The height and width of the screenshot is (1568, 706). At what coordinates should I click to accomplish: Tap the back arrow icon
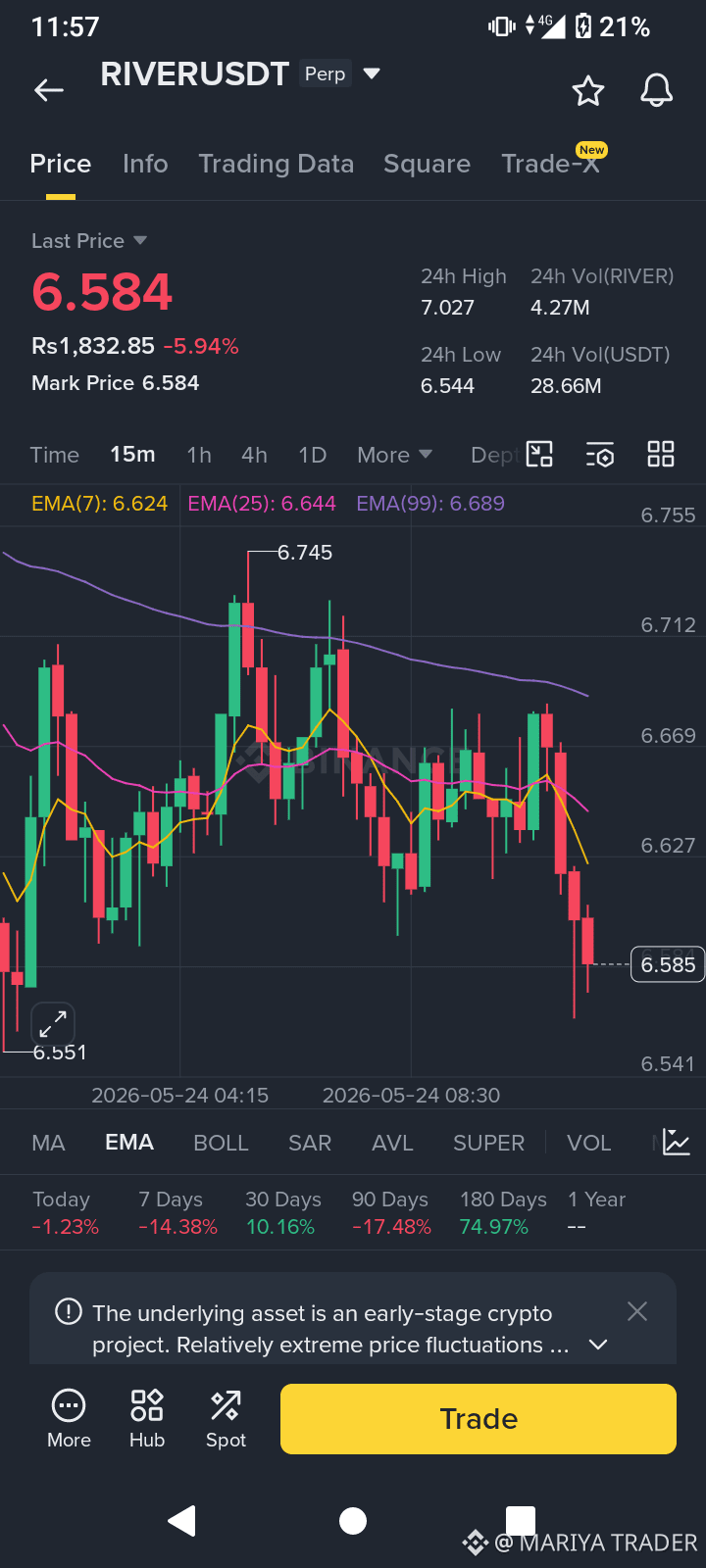(x=49, y=91)
